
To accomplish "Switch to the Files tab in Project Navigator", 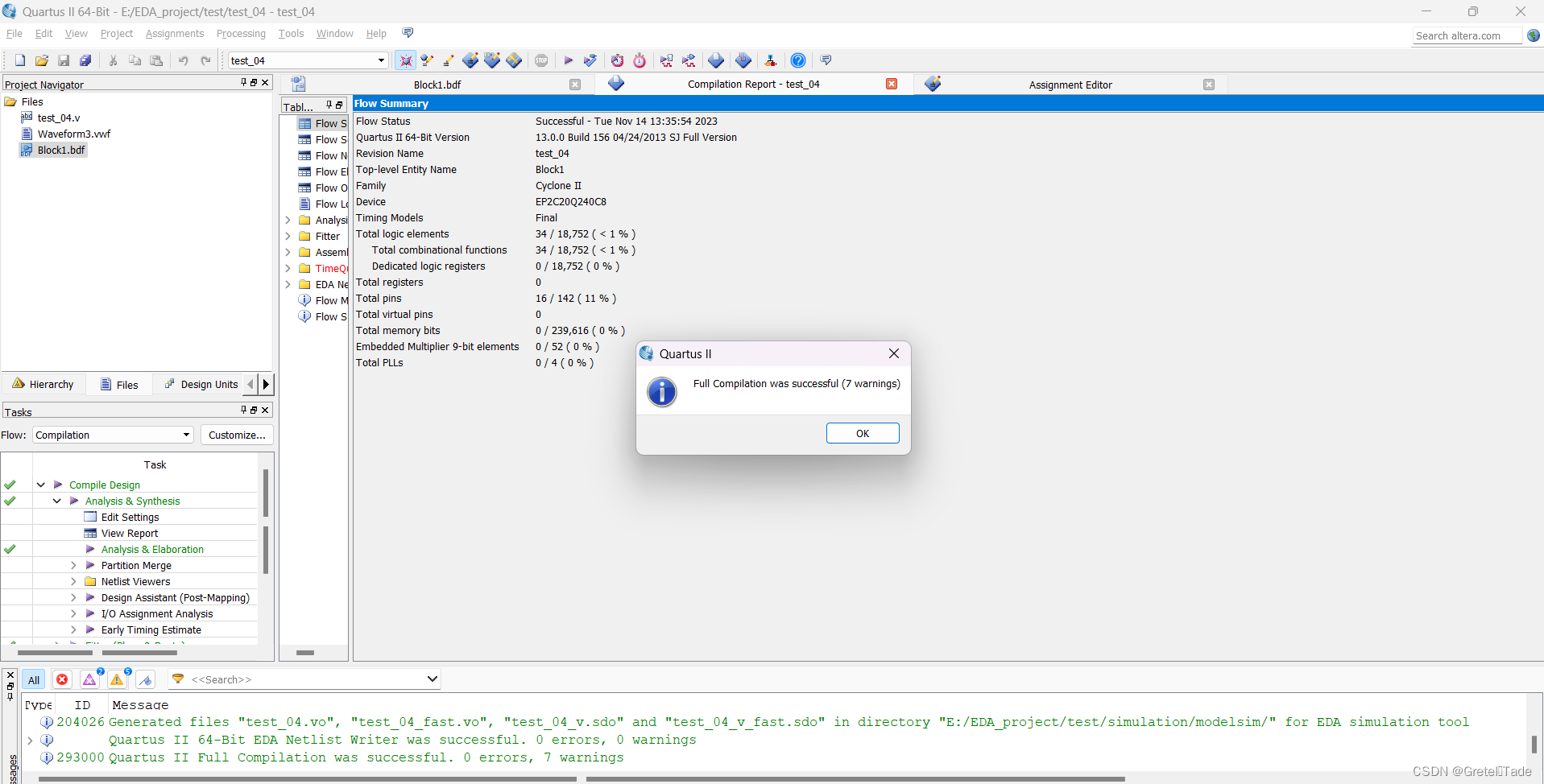I will (119, 384).
